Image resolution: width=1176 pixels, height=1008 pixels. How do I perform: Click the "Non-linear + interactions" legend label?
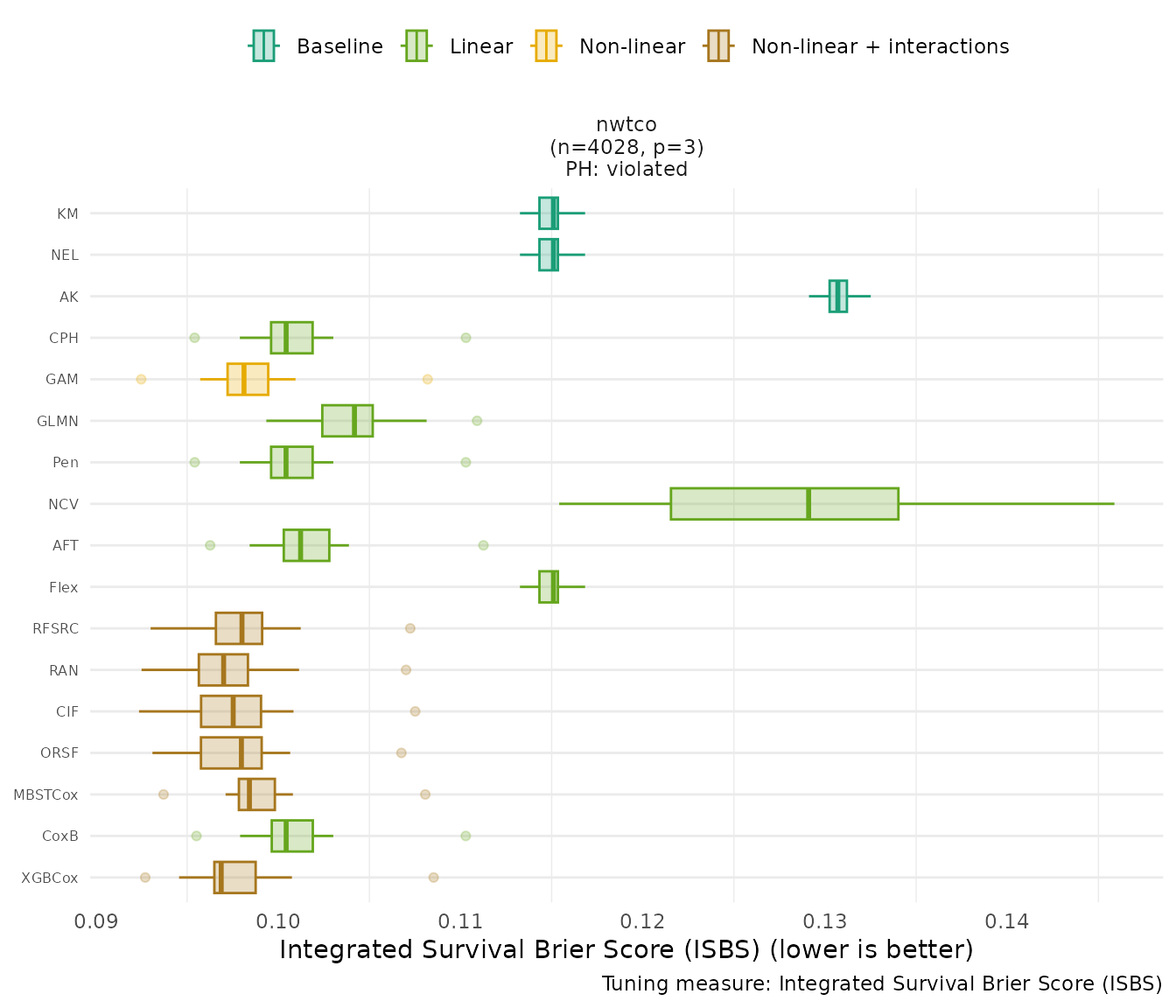point(880,46)
